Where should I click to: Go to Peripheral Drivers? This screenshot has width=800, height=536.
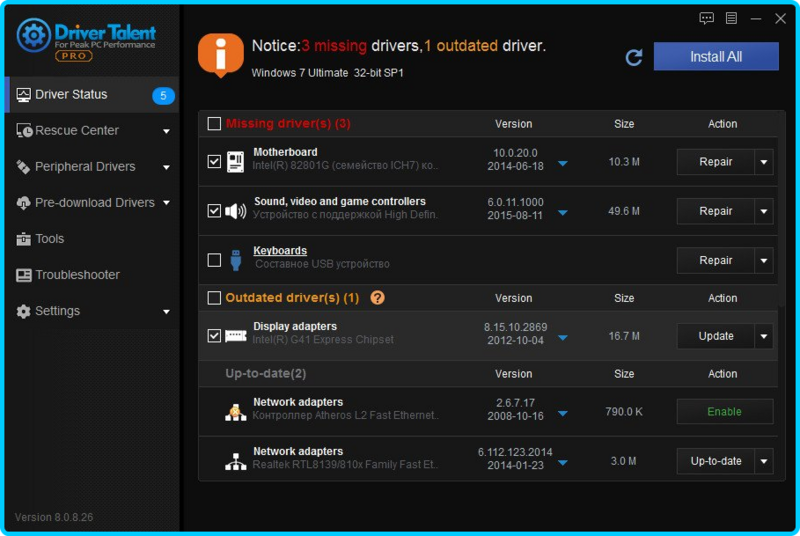(x=92, y=167)
